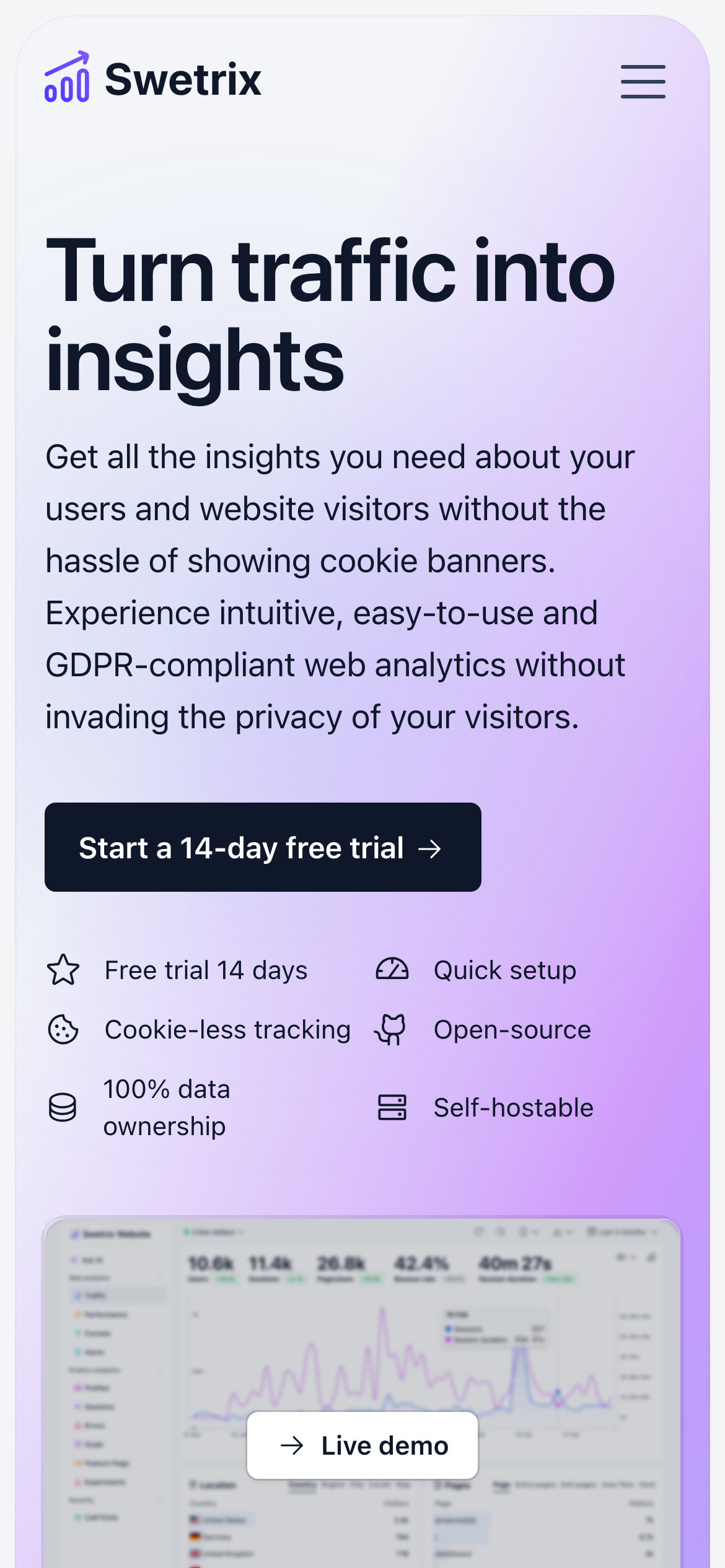Click the "Cookie-less tracking" feature text
The width and height of the screenshot is (725, 1568).
pos(227,1029)
